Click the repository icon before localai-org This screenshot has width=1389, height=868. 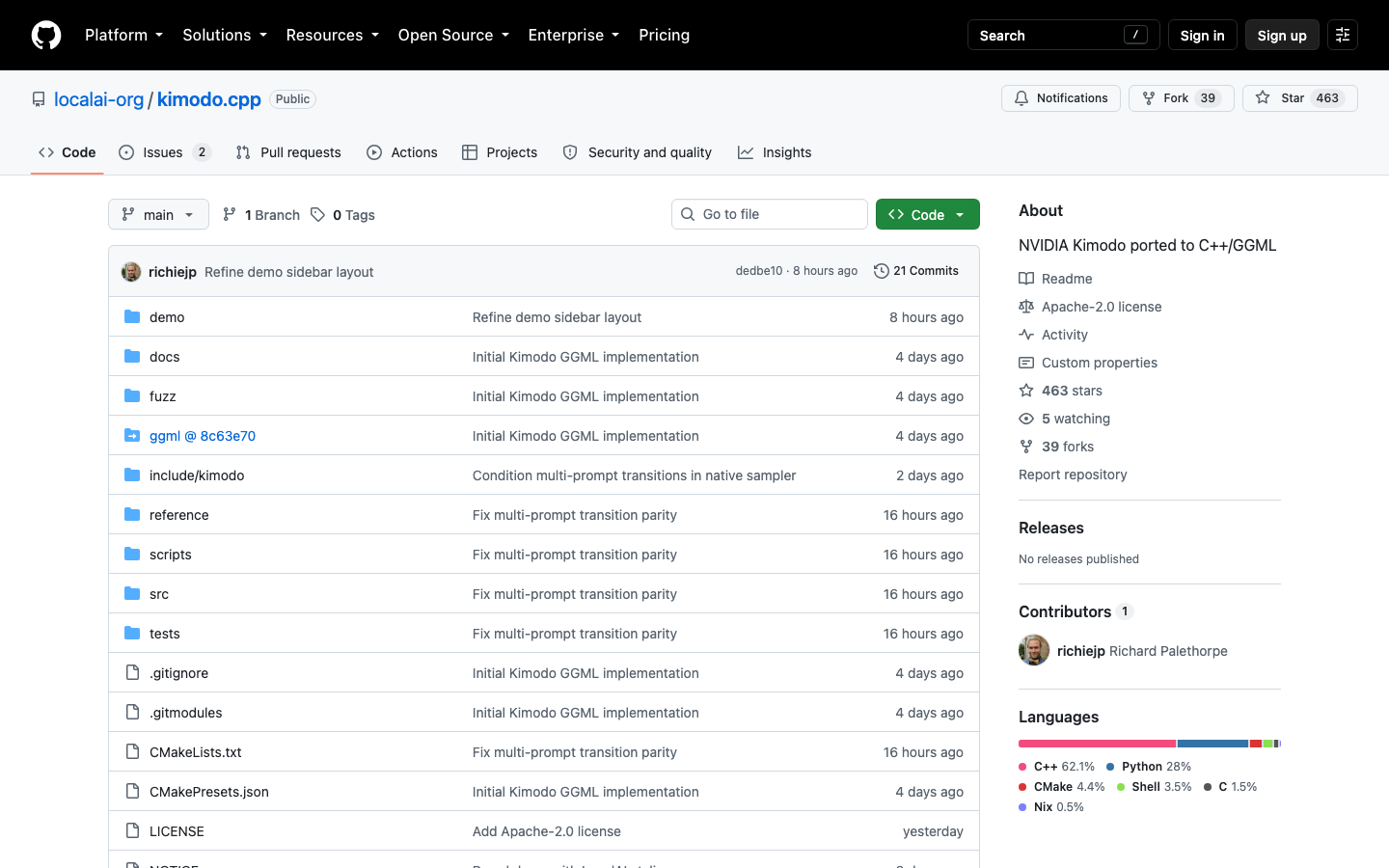coord(39,99)
